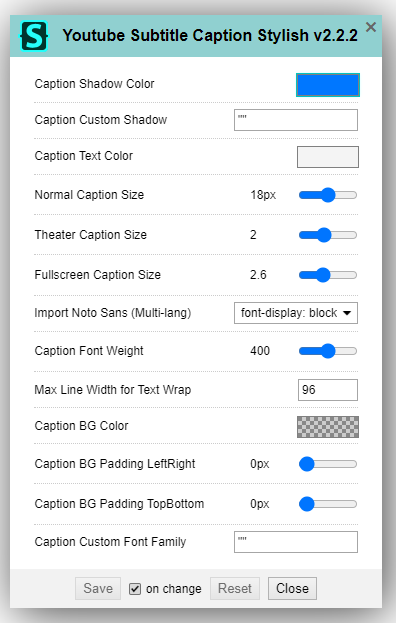396x623 pixels.
Task: Click the Caption BG Padding TopBottom slider handle
Action: 307,504
